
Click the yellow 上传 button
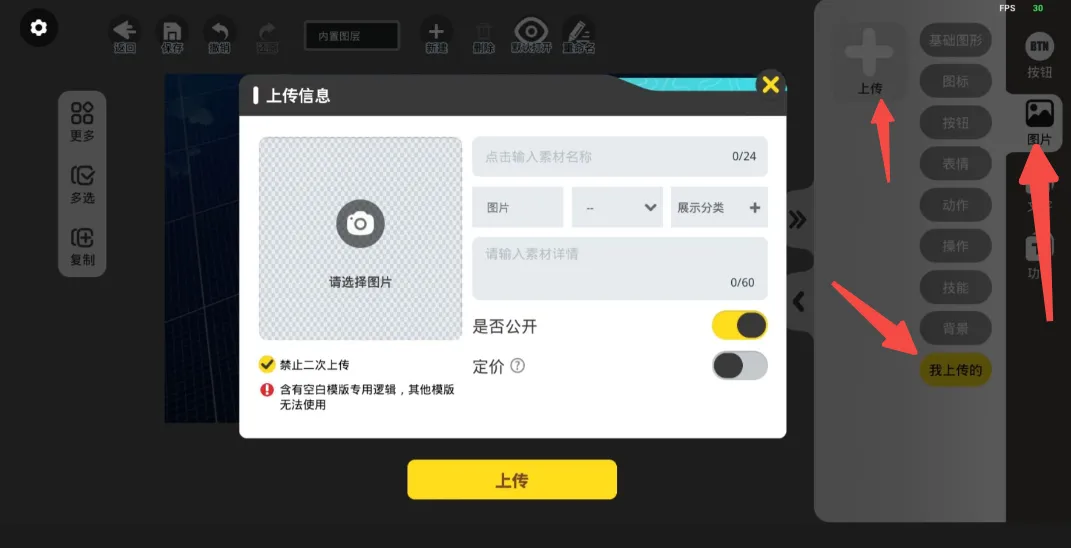click(x=512, y=480)
